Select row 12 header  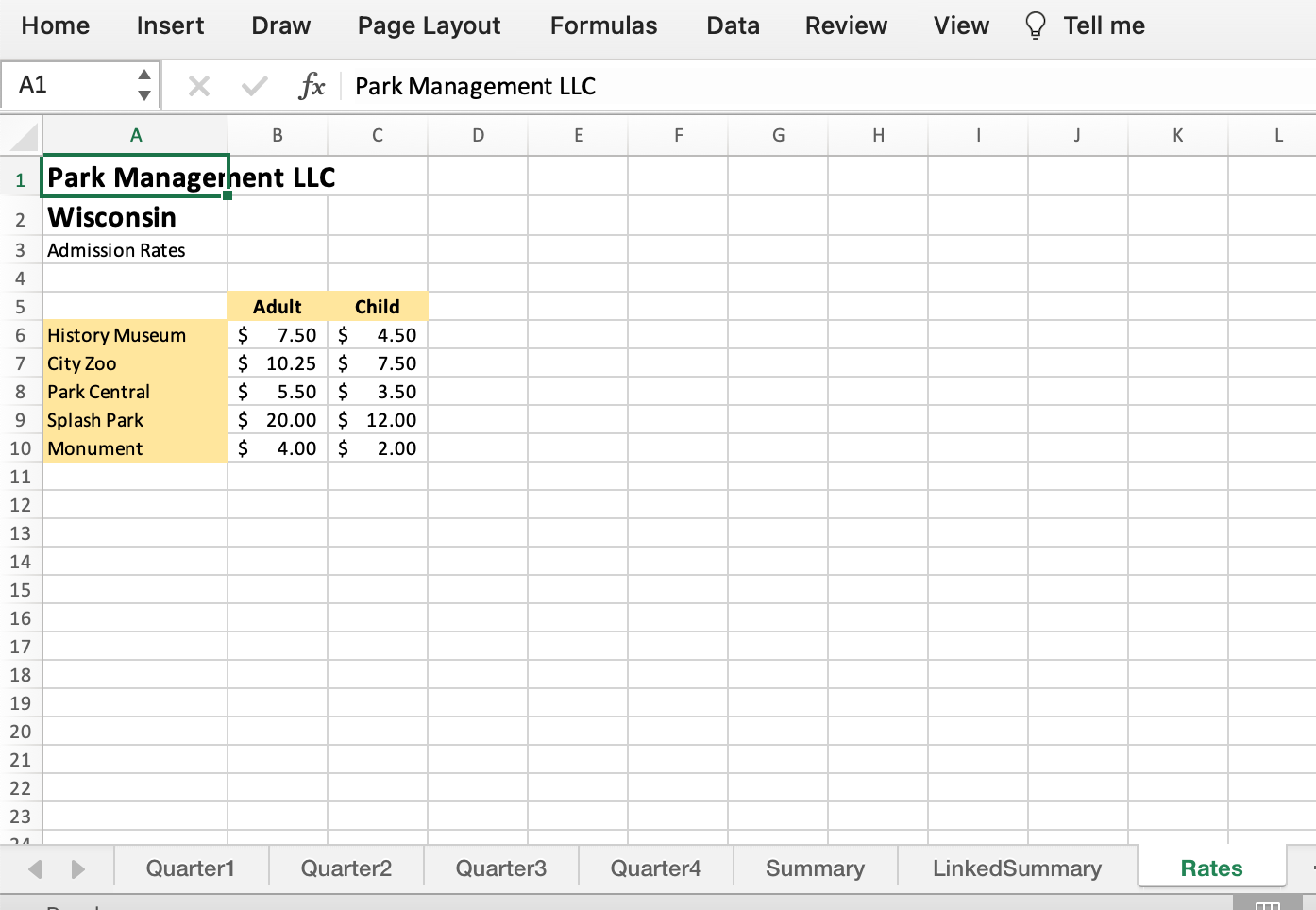point(21,505)
